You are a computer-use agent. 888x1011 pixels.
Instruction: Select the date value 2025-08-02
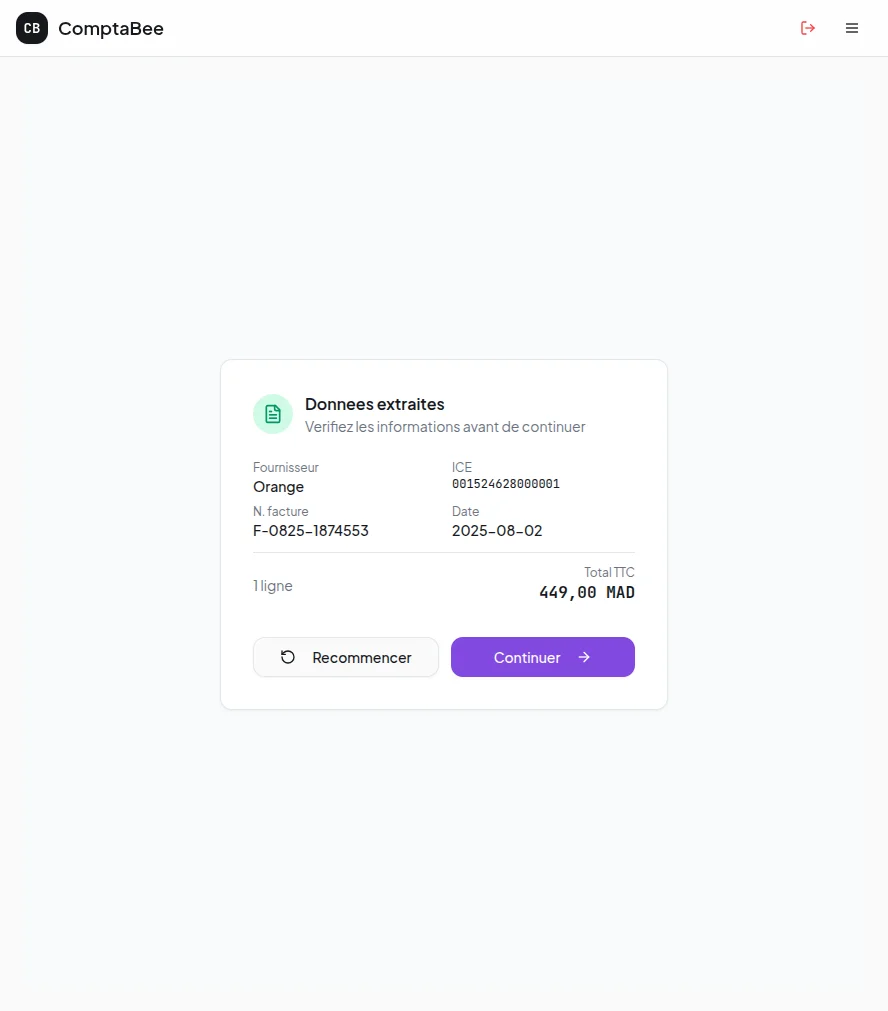(497, 531)
